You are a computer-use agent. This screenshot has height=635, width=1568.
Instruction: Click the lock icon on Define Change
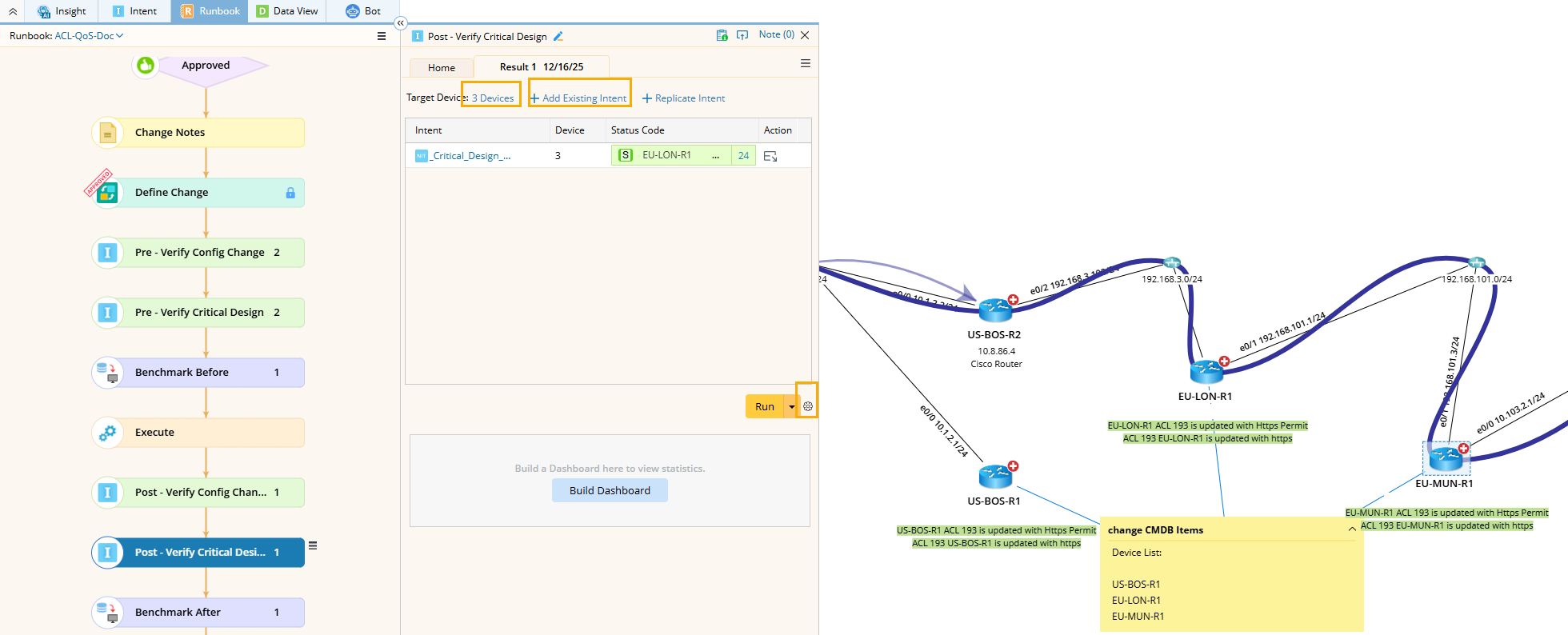click(x=290, y=193)
